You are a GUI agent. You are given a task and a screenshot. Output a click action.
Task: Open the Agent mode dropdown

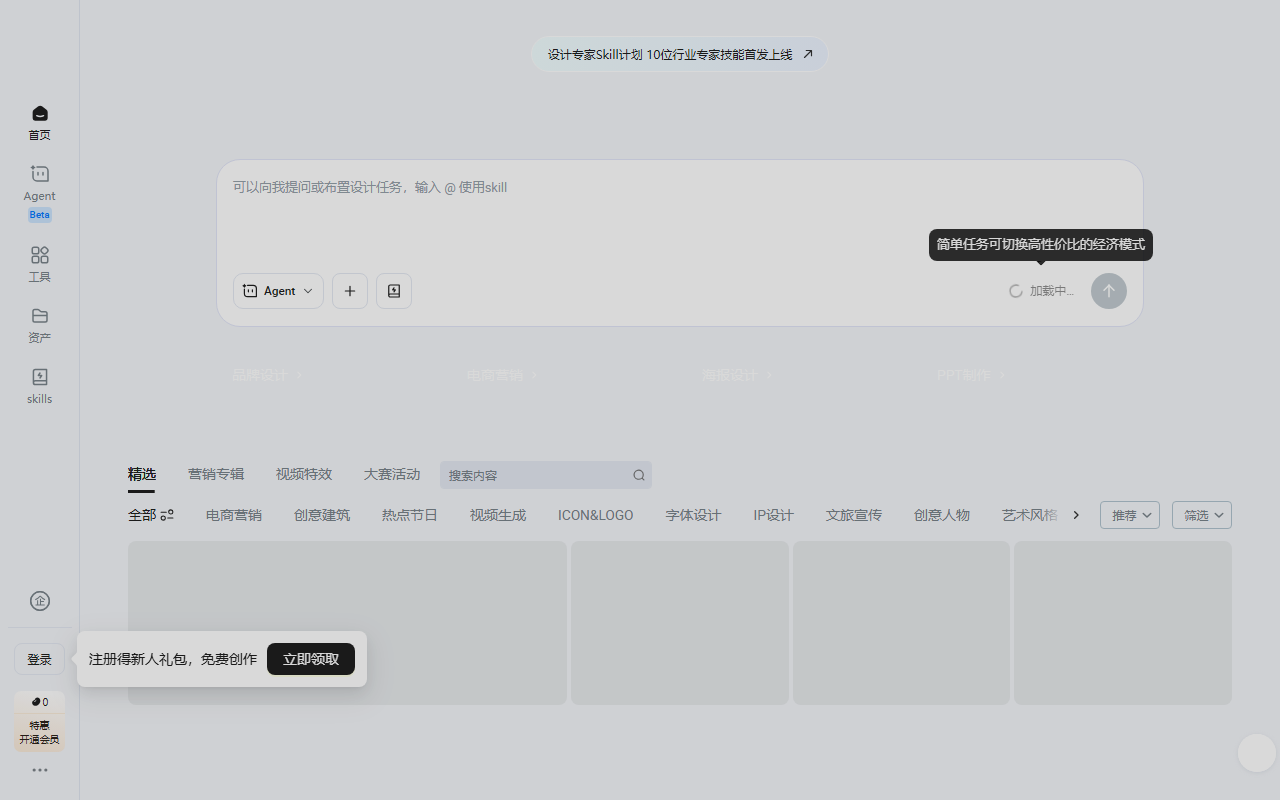click(x=278, y=291)
